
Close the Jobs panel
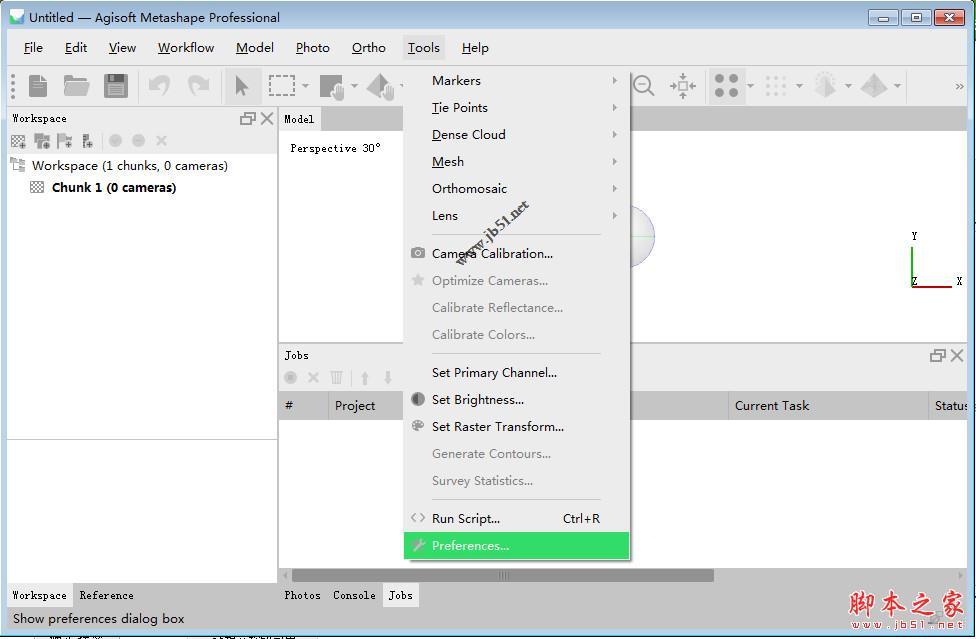click(957, 355)
